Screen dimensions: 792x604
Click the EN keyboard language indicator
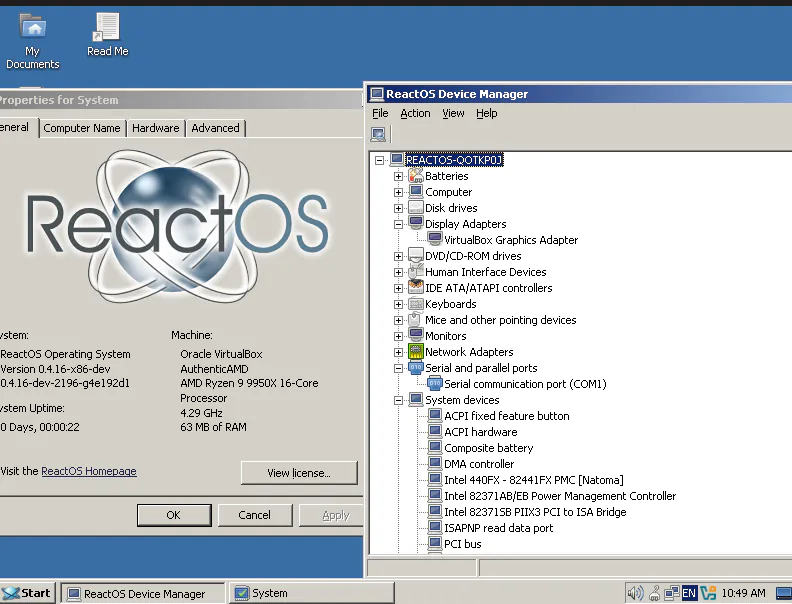point(689,593)
